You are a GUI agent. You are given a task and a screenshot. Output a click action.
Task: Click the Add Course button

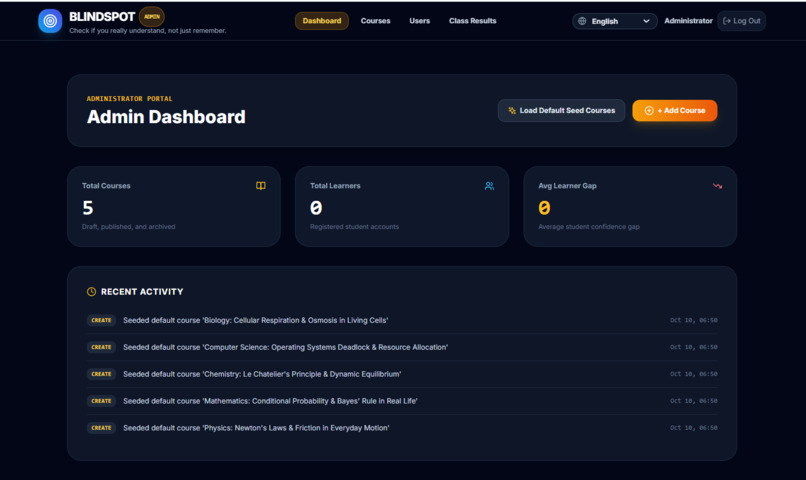pos(674,110)
